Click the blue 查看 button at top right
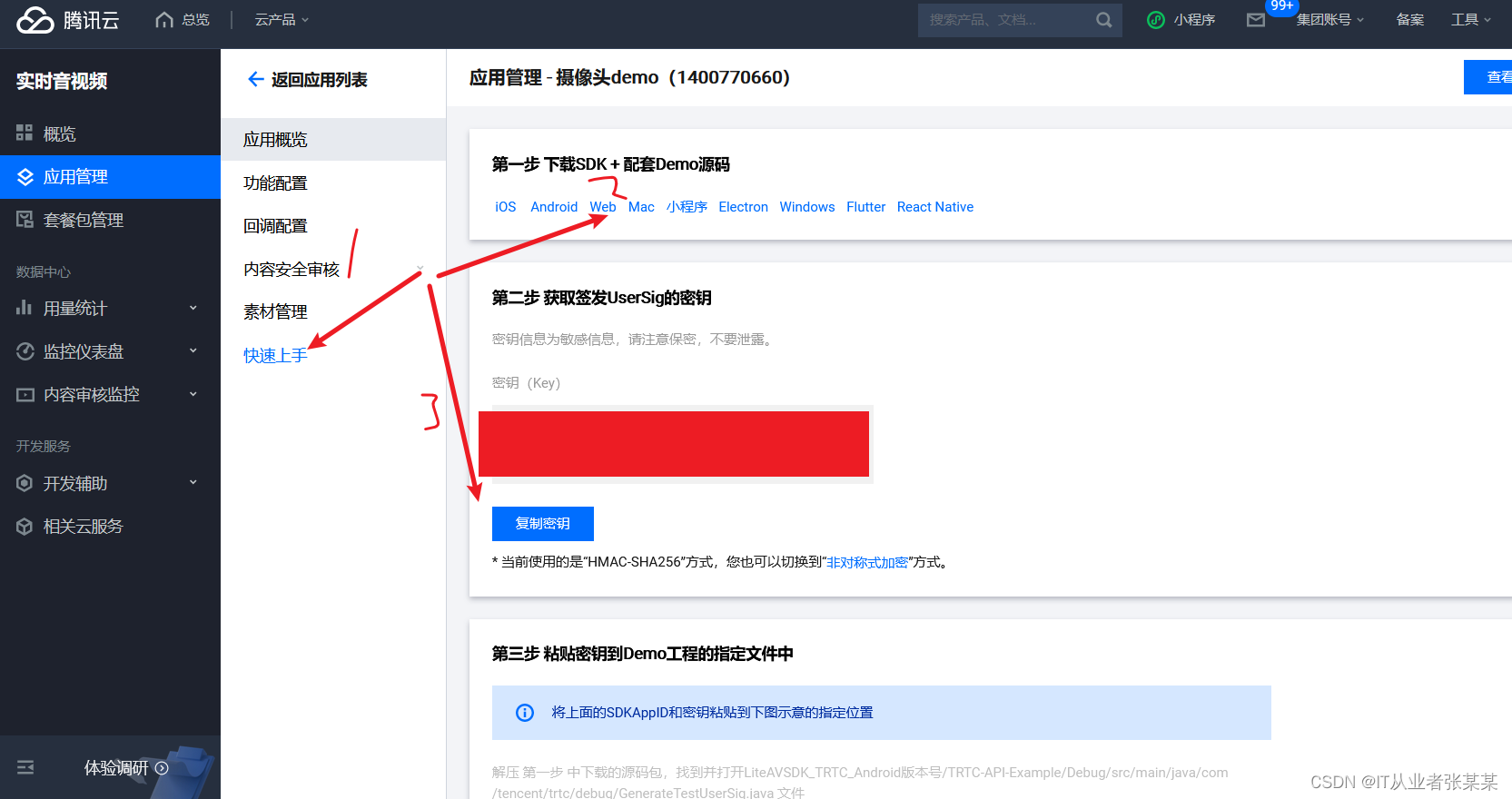1512x799 pixels. point(1487,77)
